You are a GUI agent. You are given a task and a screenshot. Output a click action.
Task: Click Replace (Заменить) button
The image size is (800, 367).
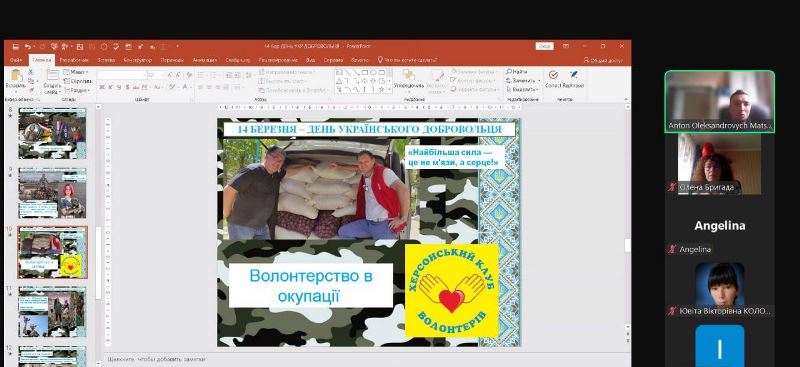tap(523, 81)
